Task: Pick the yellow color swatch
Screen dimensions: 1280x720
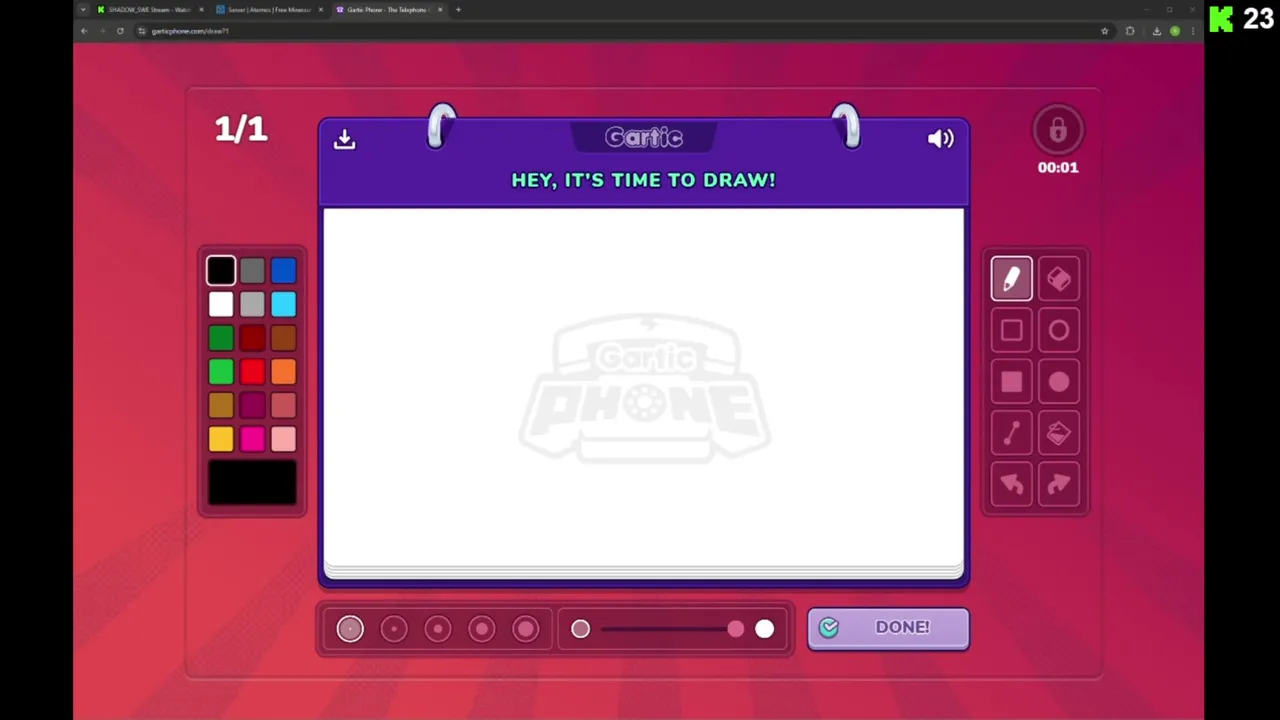Action: coord(221,439)
